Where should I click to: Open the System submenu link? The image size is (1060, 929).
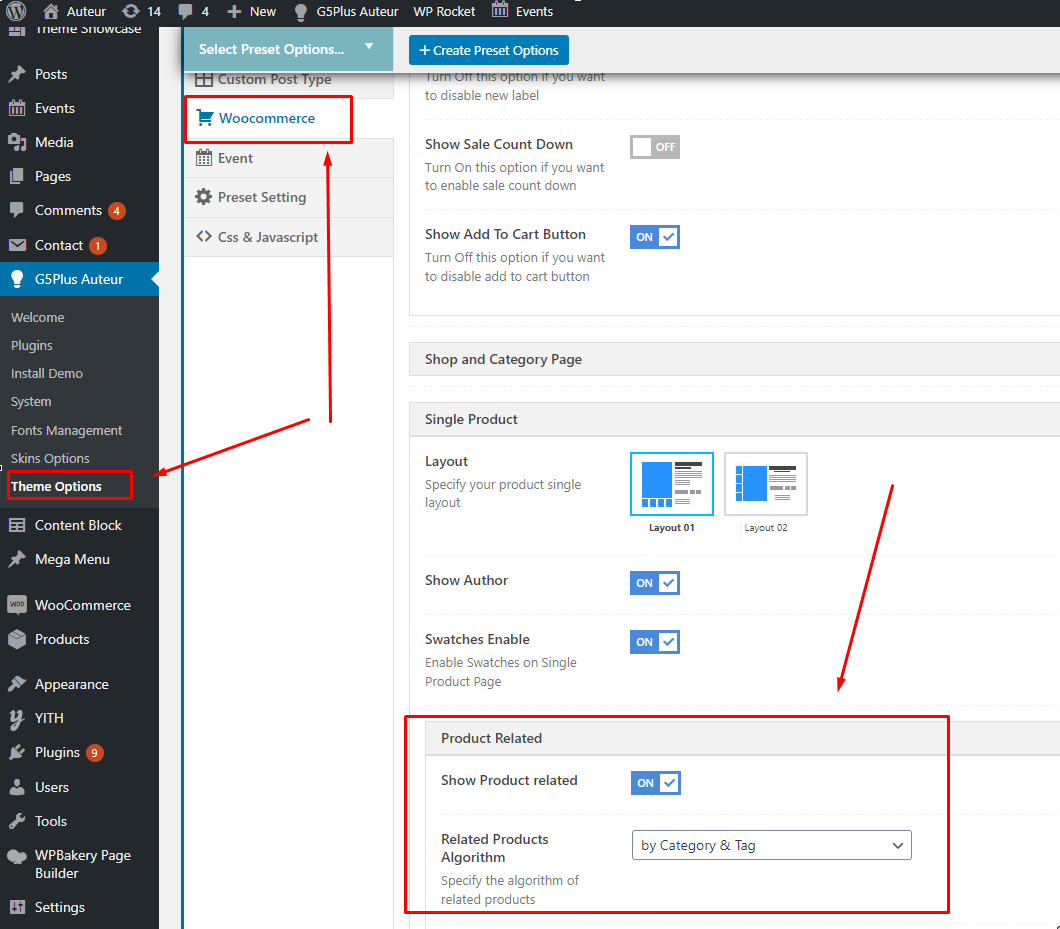pos(31,402)
